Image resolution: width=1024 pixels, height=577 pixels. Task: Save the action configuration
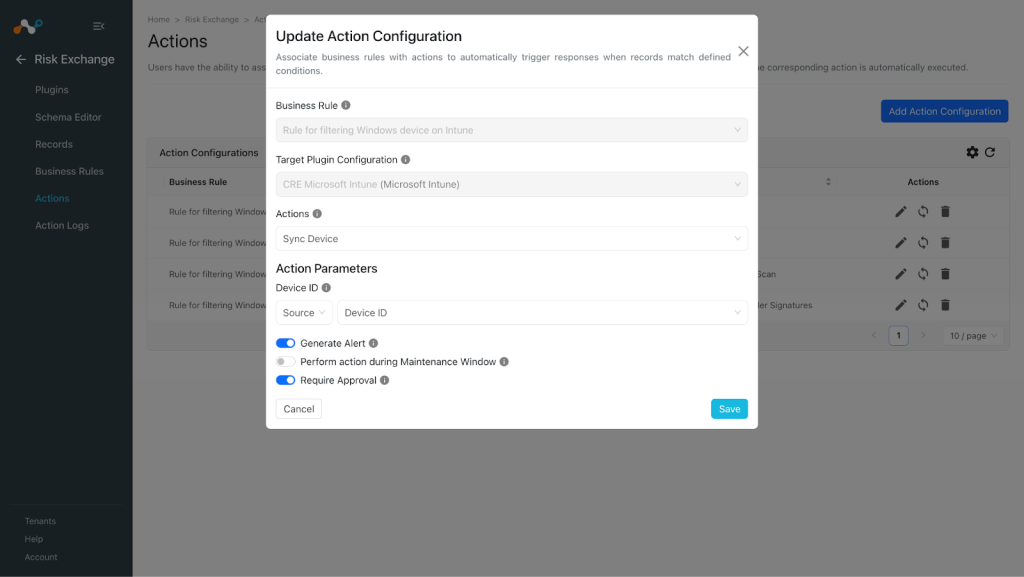pyautogui.click(x=729, y=409)
